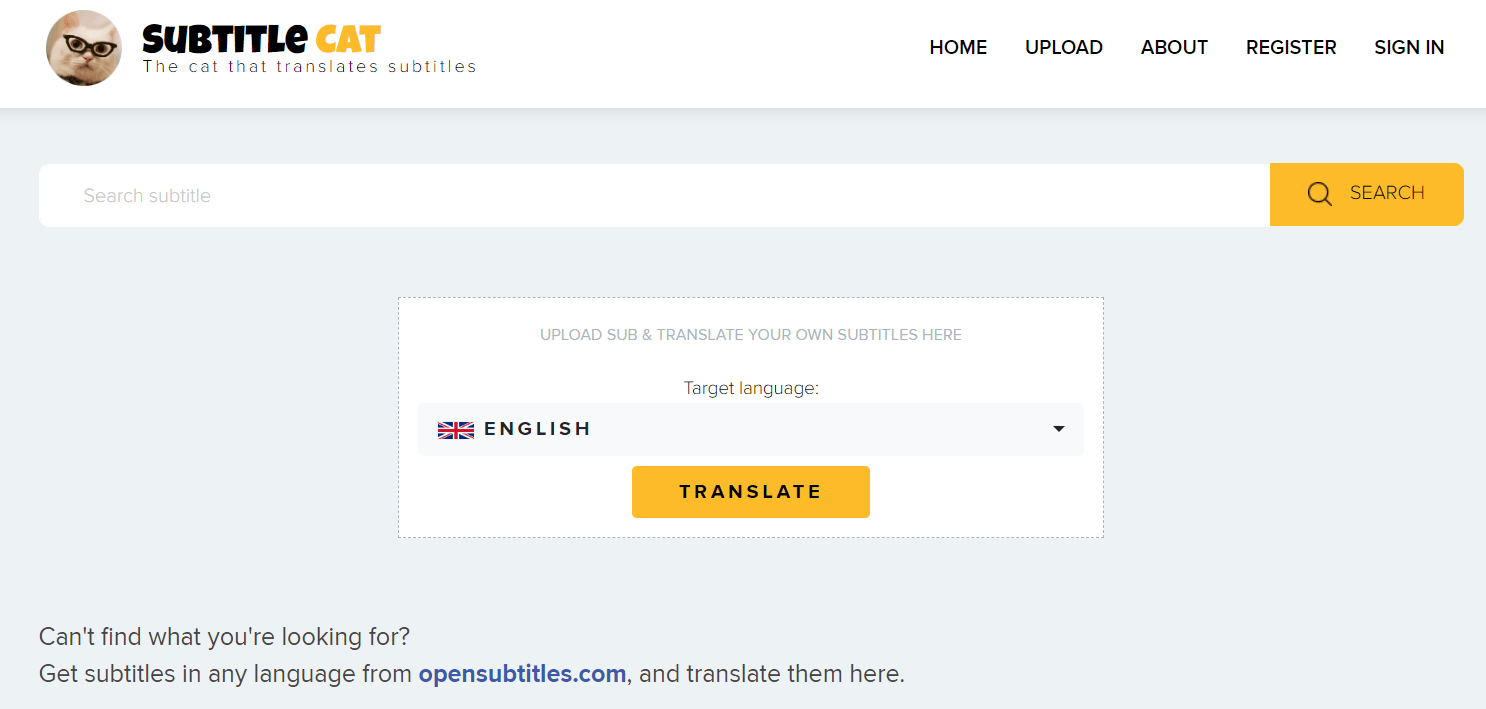
Task: Select SIGN IN from the navigation
Action: [1408, 47]
